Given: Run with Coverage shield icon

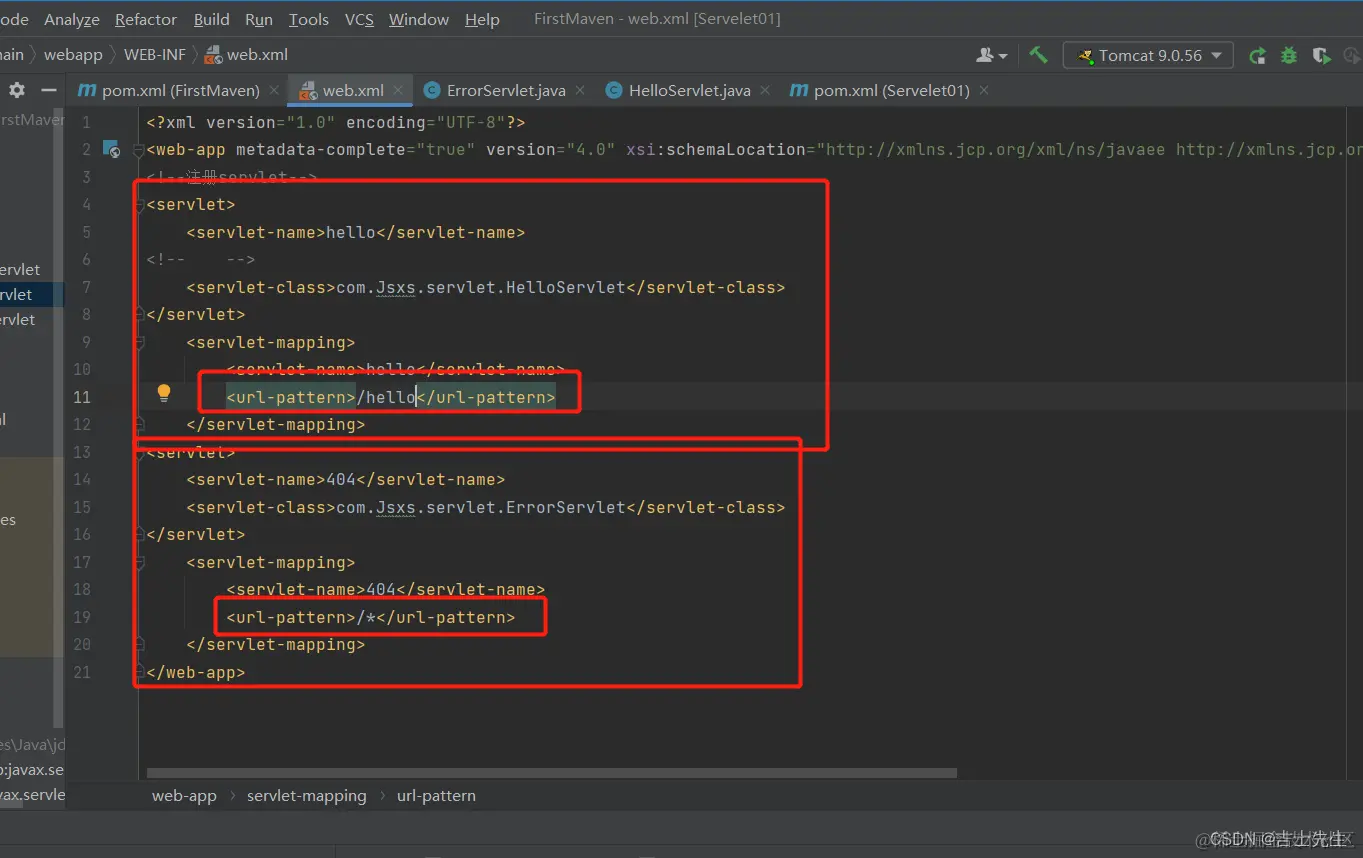Looking at the screenshot, I should [1321, 56].
